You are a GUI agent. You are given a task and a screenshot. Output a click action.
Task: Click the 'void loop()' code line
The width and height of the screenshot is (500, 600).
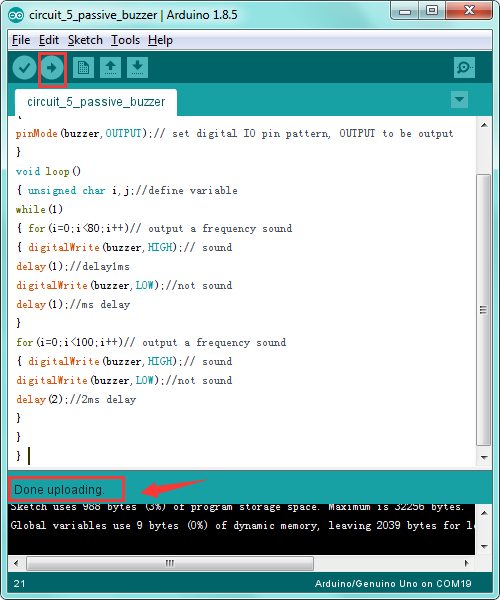48,171
